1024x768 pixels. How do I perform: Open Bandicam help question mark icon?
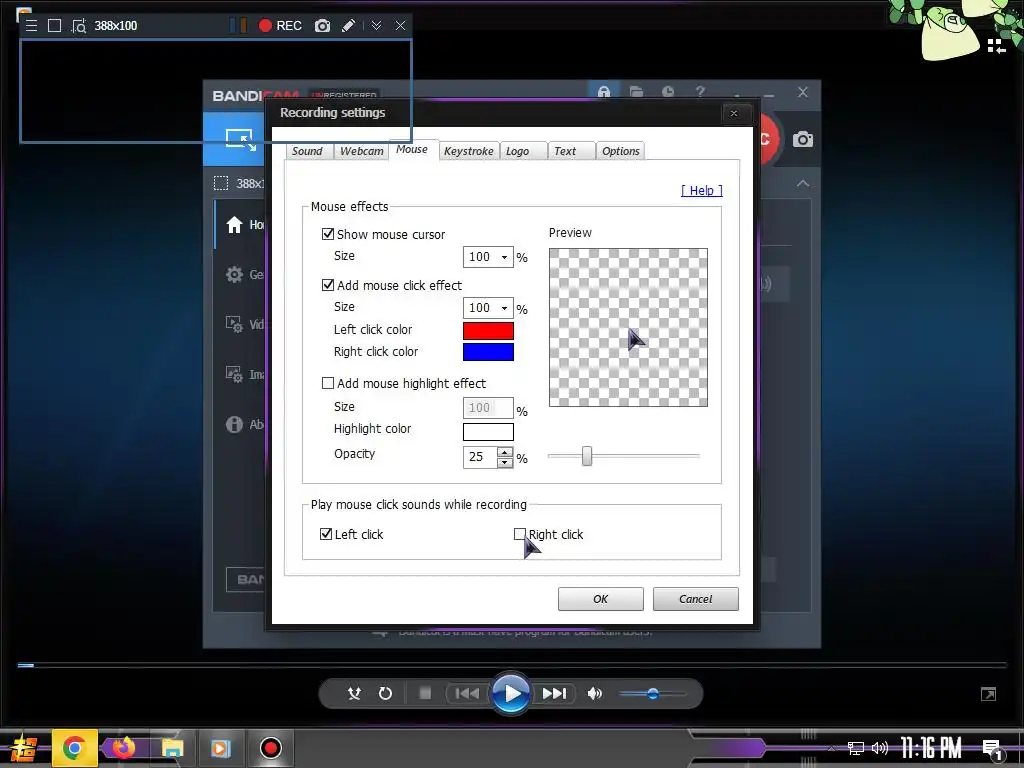tap(700, 91)
